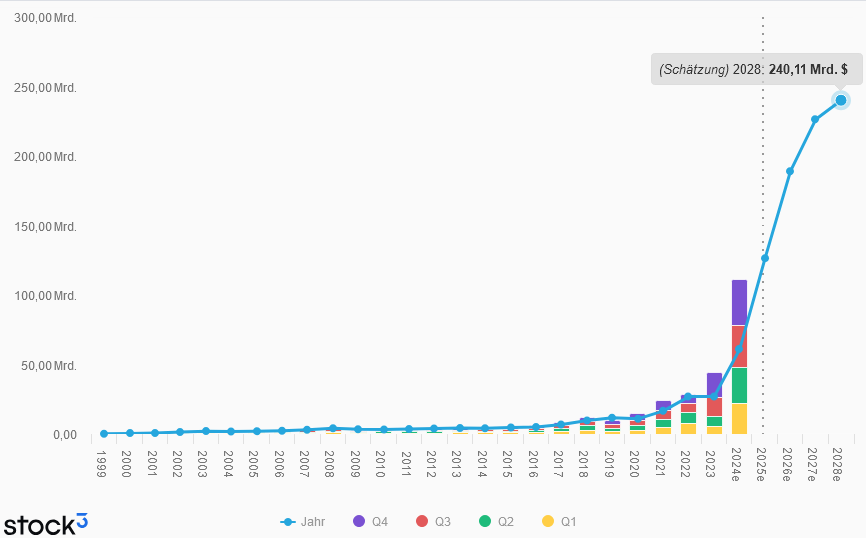Toggle the Q3 legend entry
The height and width of the screenshot is (538, 866).
(433, 521)
